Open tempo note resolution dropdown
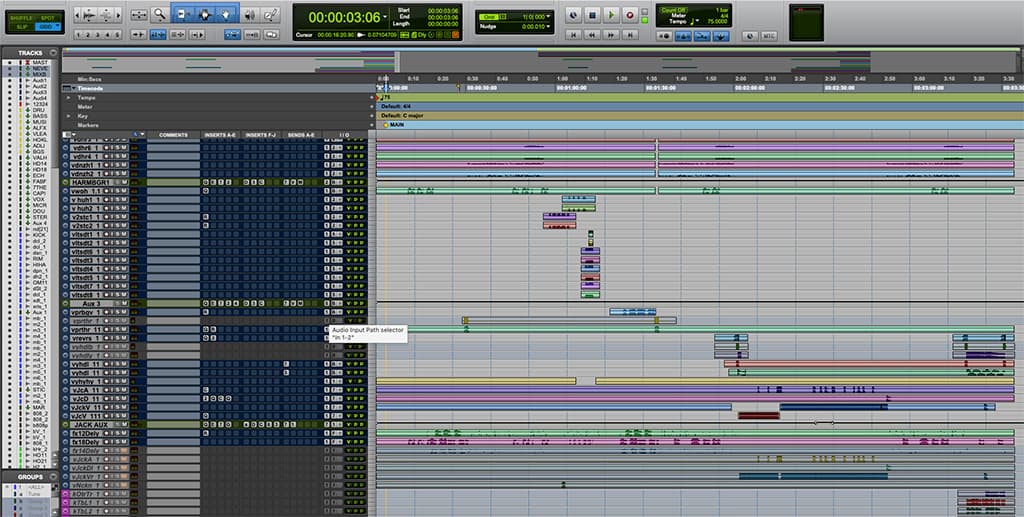 pos(699,22)
